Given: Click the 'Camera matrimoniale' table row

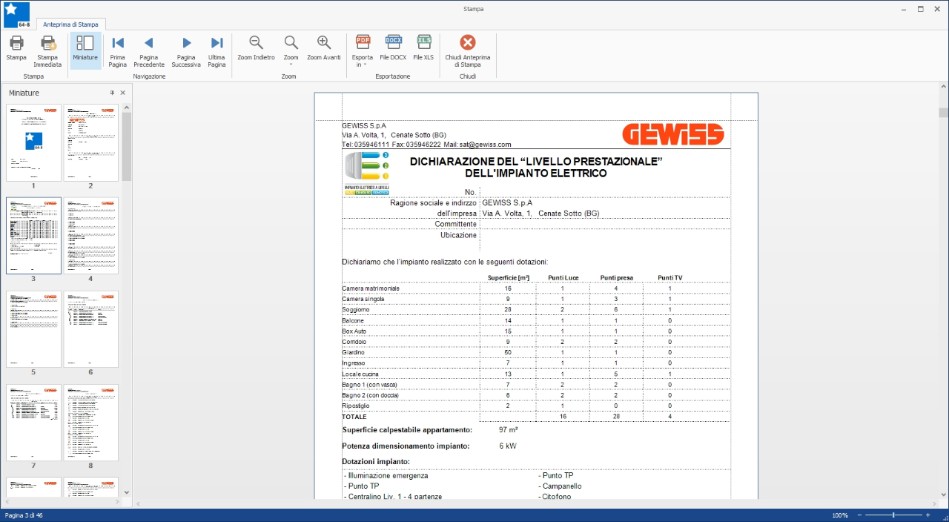Looking at the screenshot, I should [x=536, y=288].
